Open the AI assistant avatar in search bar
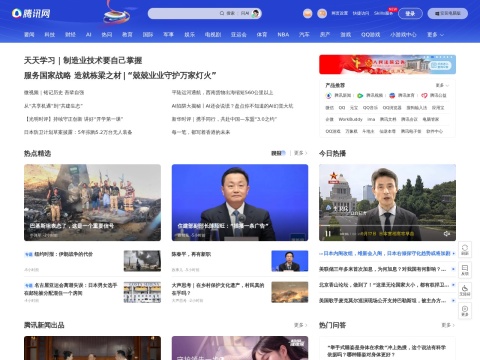The height and width of the screenshot is (360, 480). (x=256, y=13)
